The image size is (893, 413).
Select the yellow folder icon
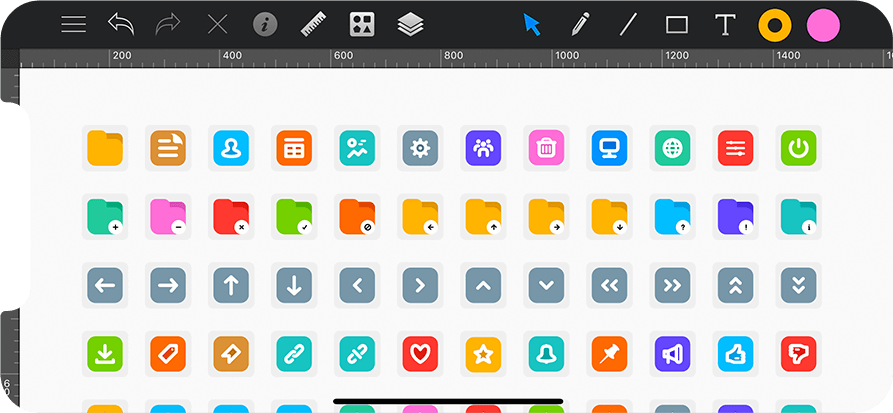pyautogui.click(x=105, y=148)
